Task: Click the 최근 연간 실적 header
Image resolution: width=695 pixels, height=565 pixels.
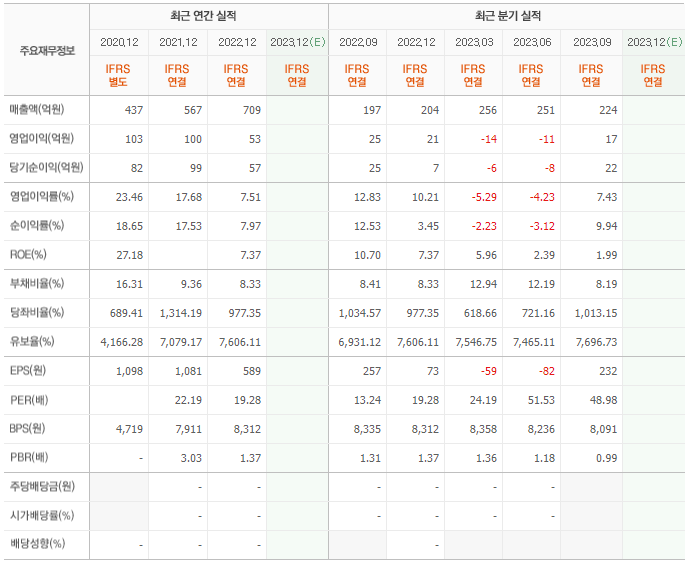Action: click(x=203, y=16)
